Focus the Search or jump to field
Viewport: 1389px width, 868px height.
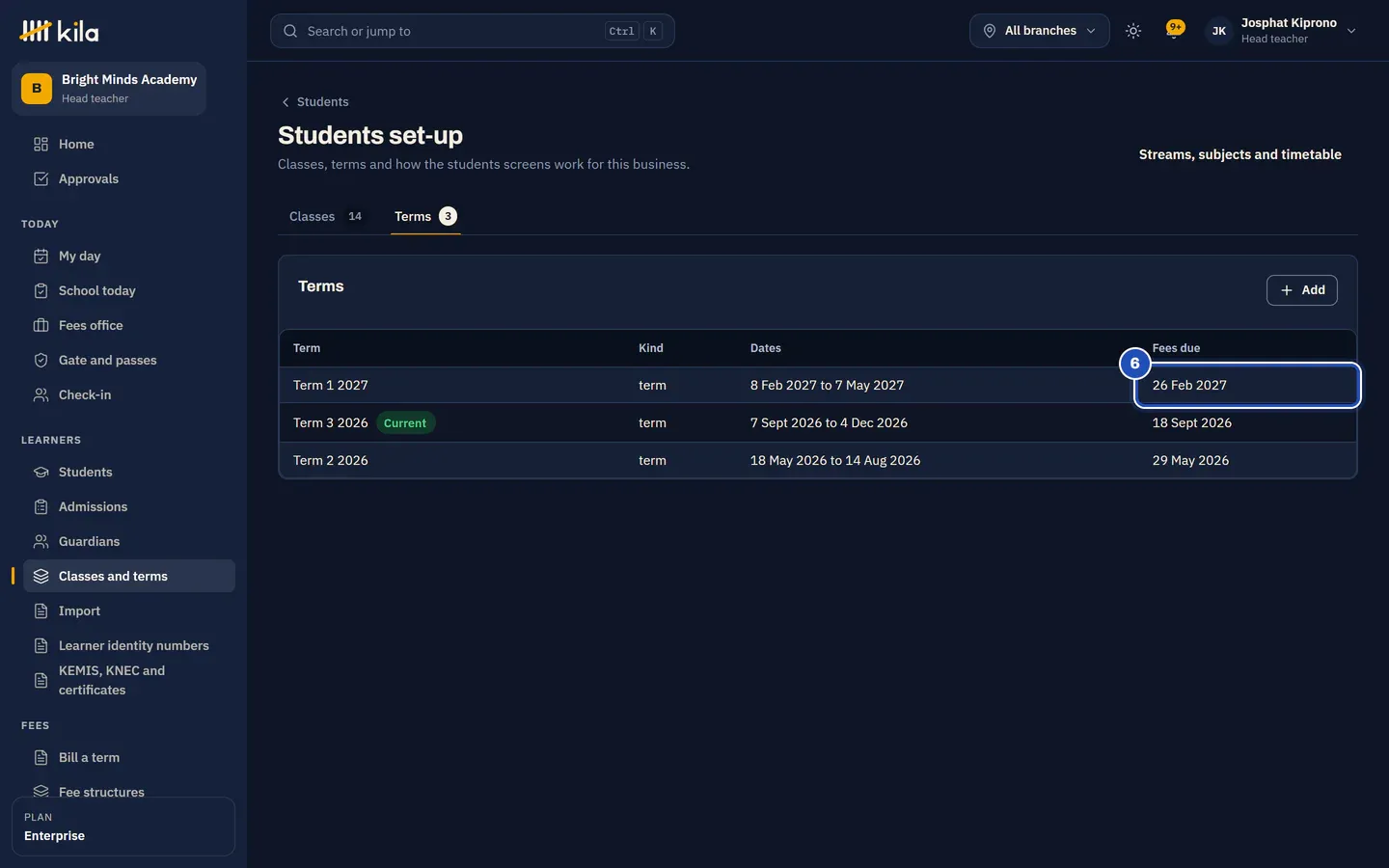tap(473, 31)
